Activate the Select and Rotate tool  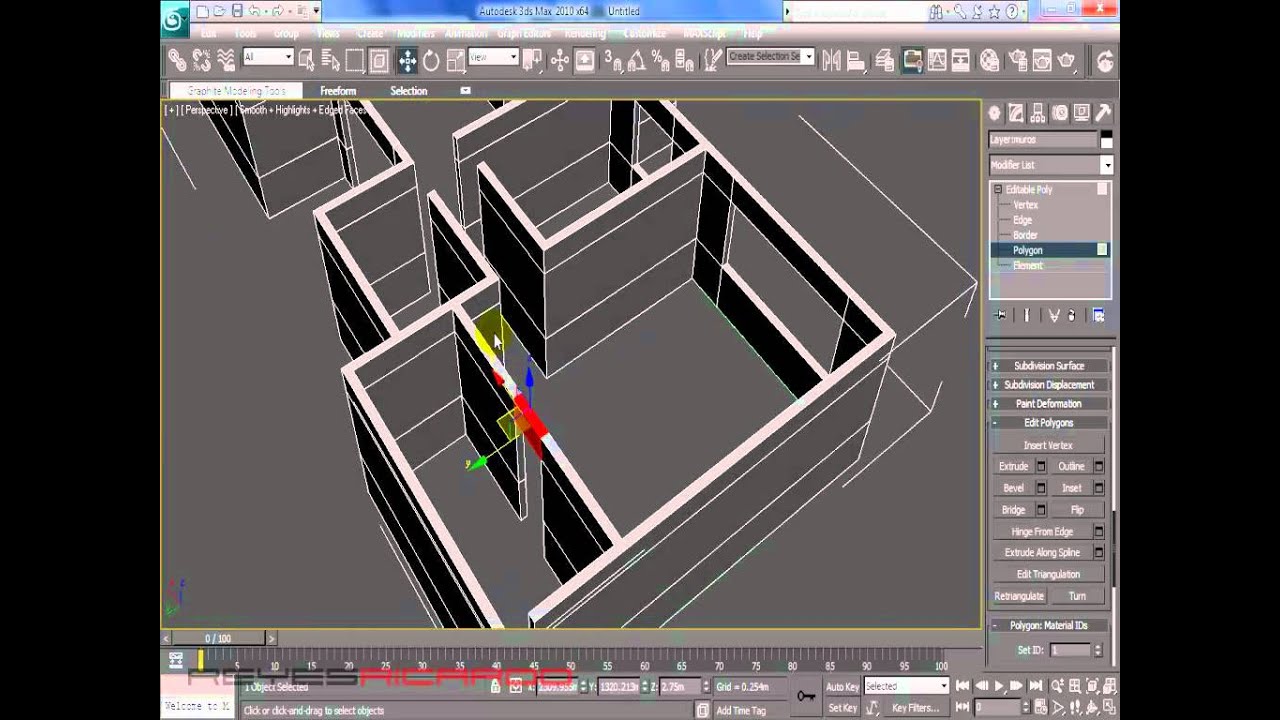click(431, 61)
